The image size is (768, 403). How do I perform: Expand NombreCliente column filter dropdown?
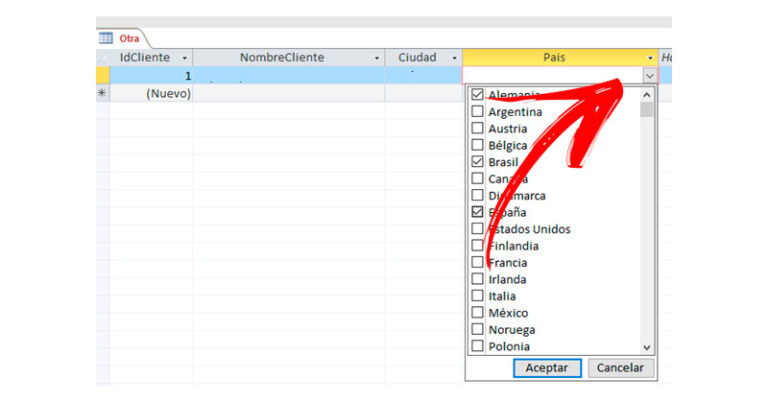[x=376, y=58]
